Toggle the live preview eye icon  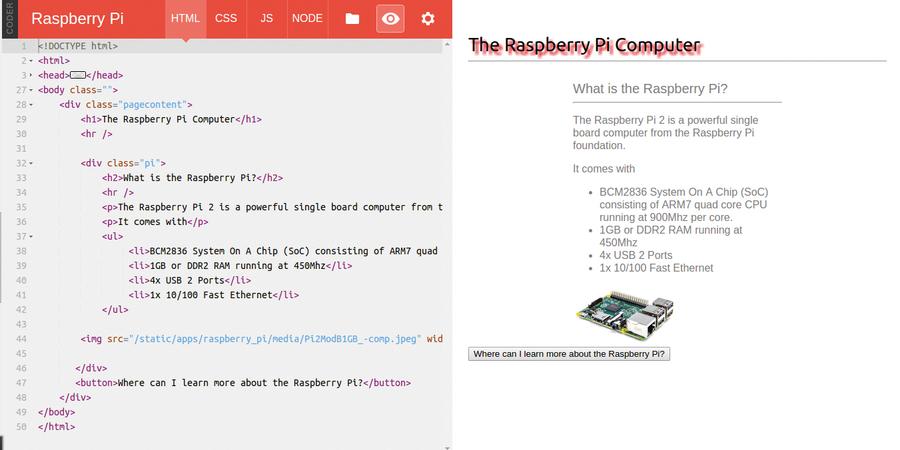click(x=390, y=18)
